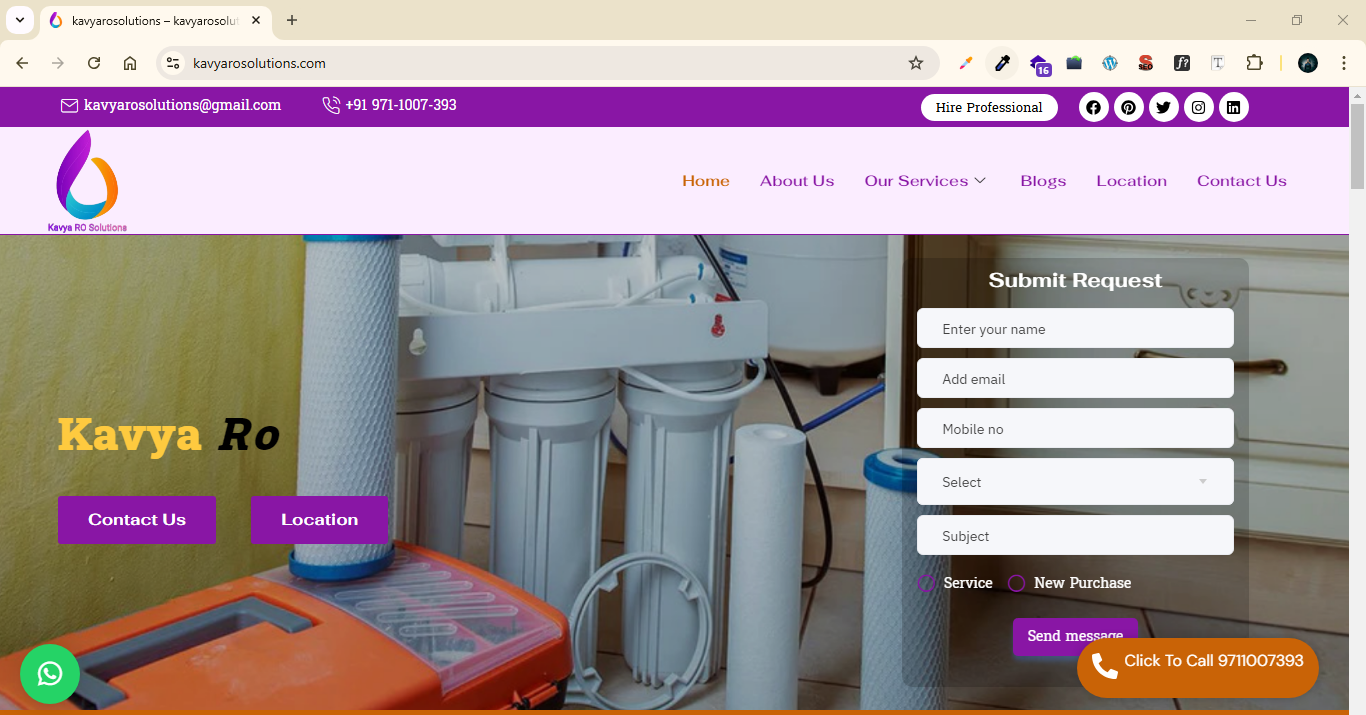Click the Kavya RO Solutions logo

[x=88, y=181]
